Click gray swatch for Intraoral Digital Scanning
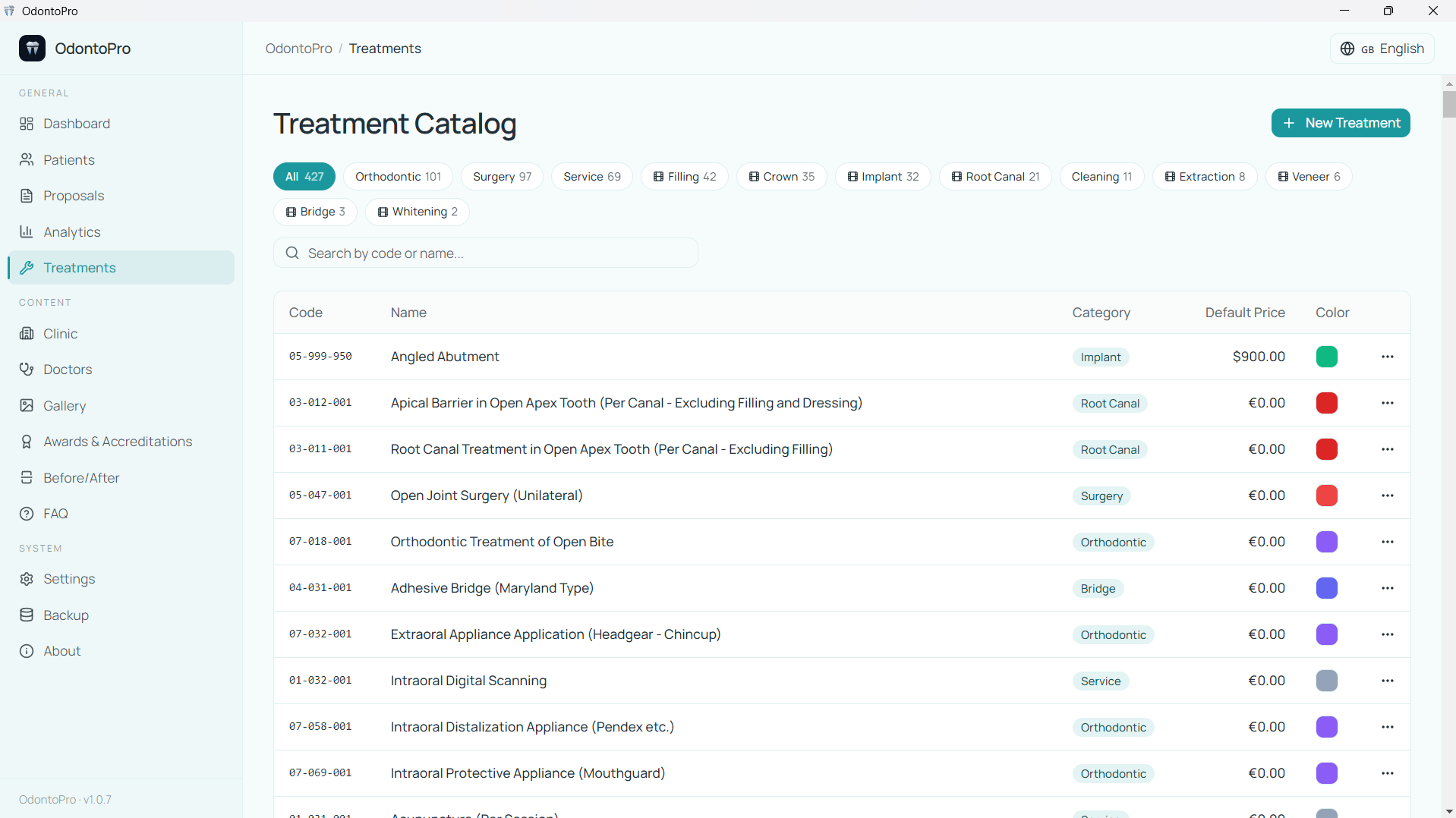Viewport: 1456px width, 818px height. click(1327, 681)
